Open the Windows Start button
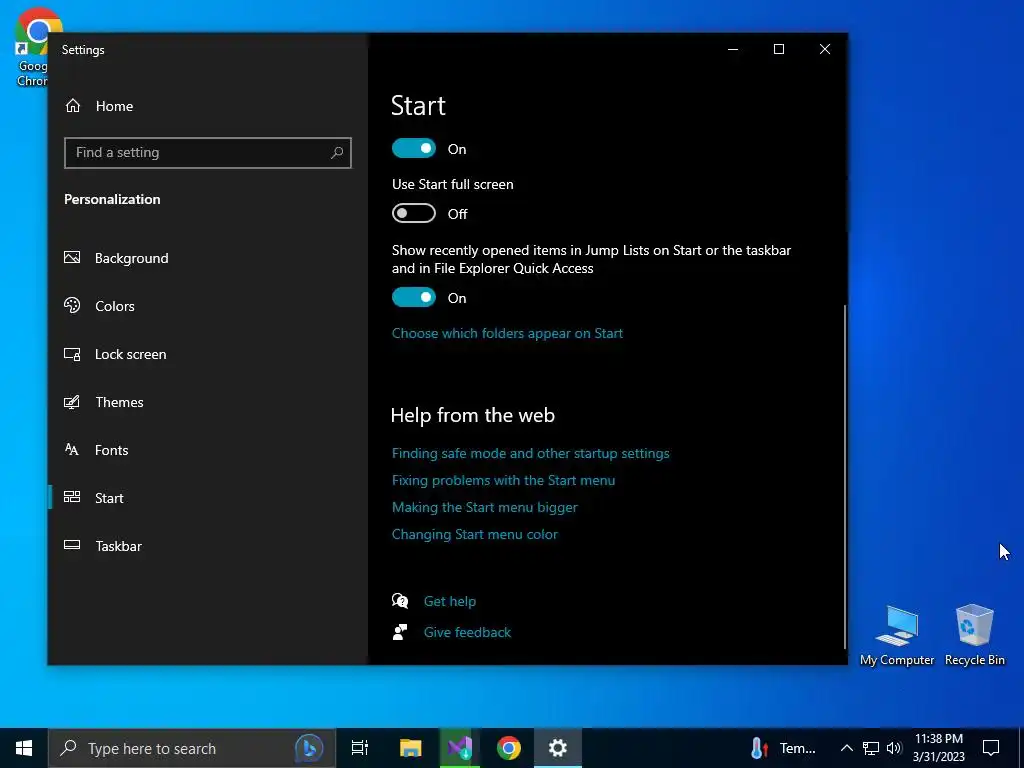 point(24,748)
